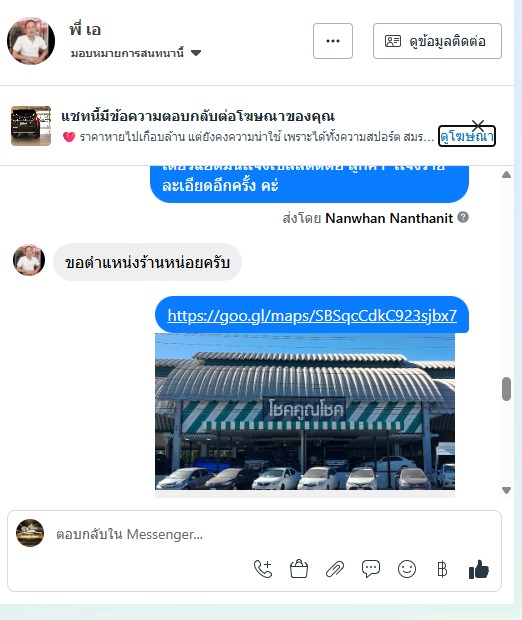Viewport: 522px width, 620px height.
Task: Click the phone call icon
Action: [x=263, y=569]
